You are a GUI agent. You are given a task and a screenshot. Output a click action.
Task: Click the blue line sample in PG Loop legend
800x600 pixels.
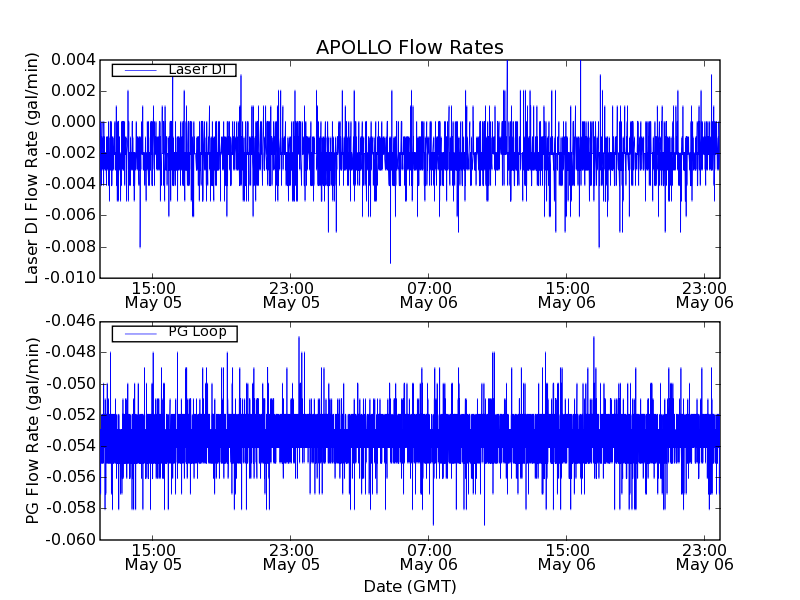[x=139, y=333]
